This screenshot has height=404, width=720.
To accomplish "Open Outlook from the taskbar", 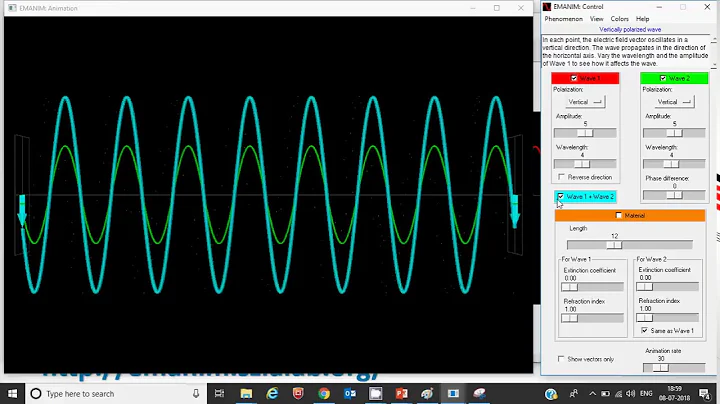I will 350,393.
